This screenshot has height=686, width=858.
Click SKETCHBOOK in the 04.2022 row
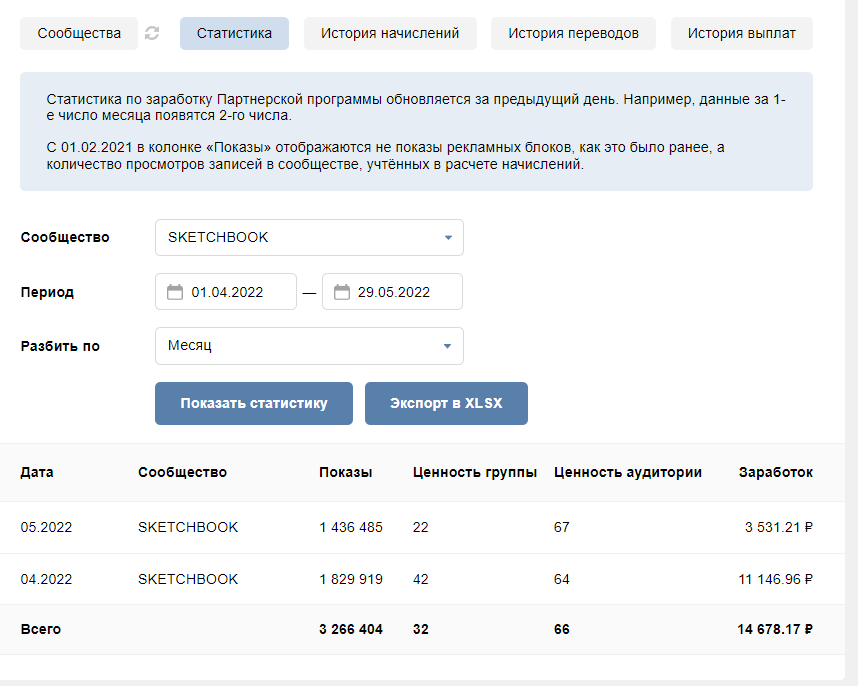(x=188, y=579)
